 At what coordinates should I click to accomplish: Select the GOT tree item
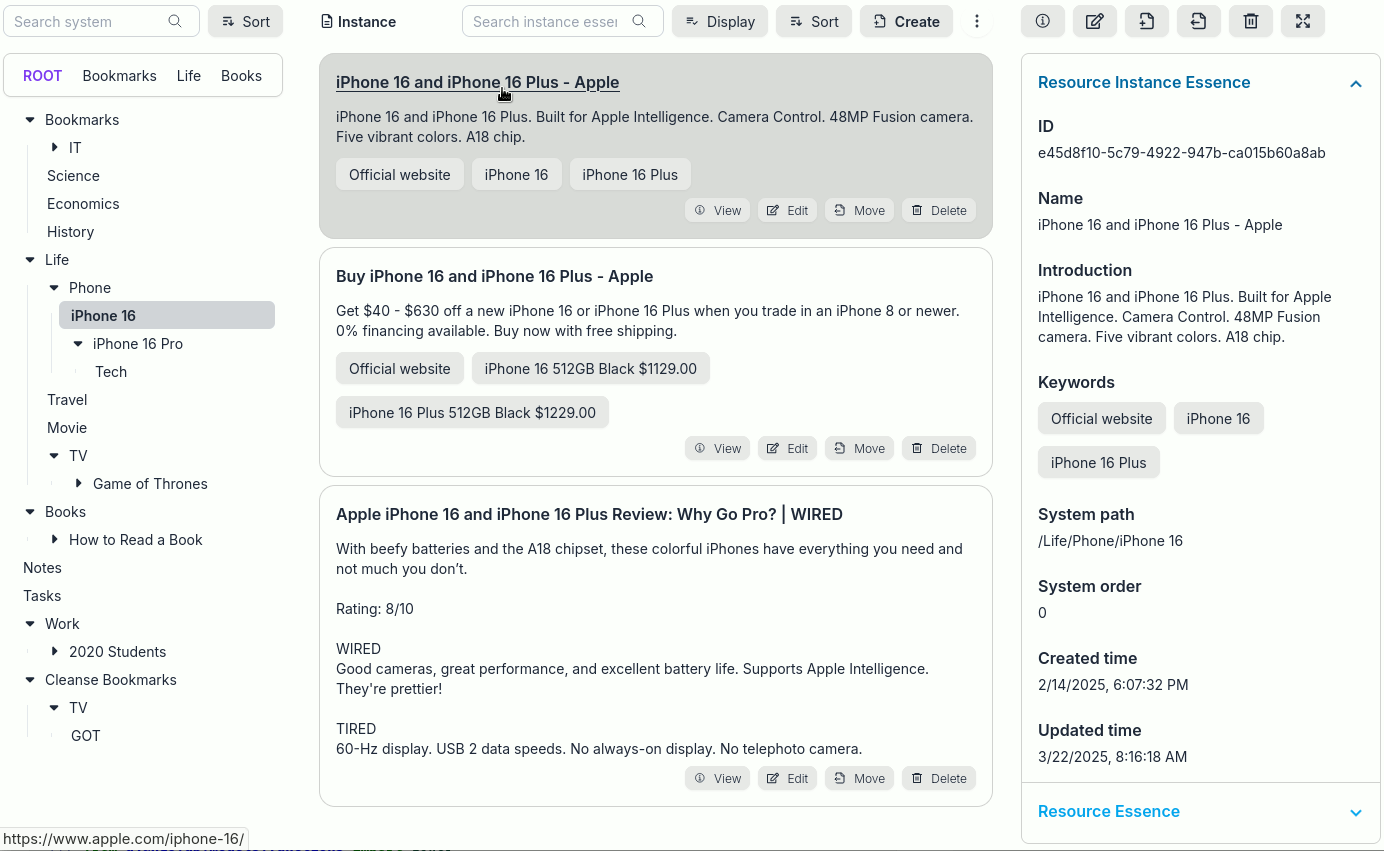point(85,736)
